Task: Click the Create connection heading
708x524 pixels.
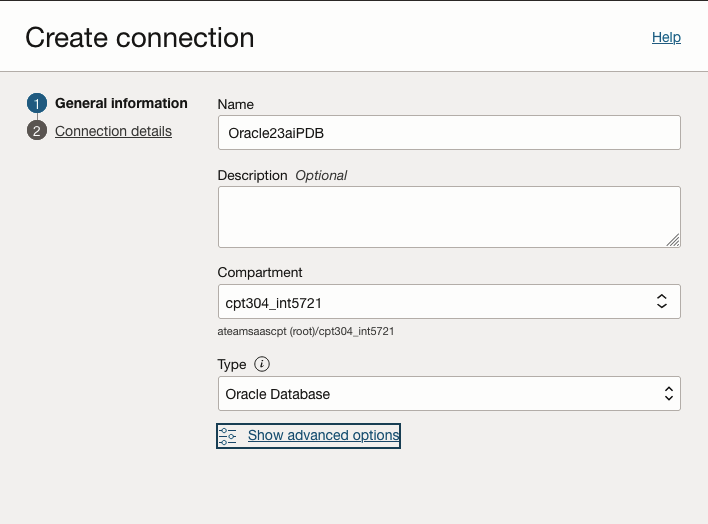Action: tap(140, 38)
